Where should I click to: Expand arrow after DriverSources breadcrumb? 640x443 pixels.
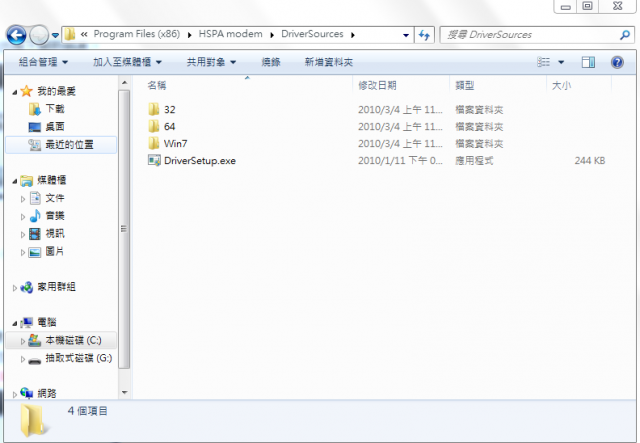point(353,35)
